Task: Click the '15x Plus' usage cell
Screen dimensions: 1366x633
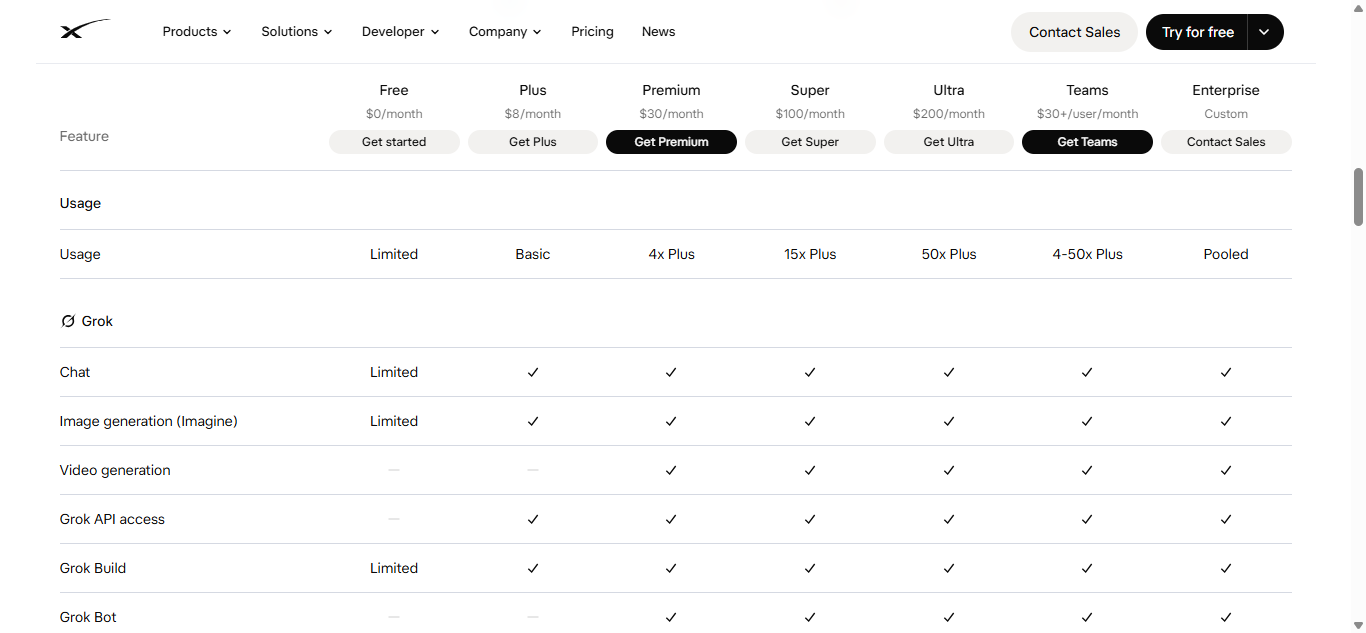Action: (810, 254)
